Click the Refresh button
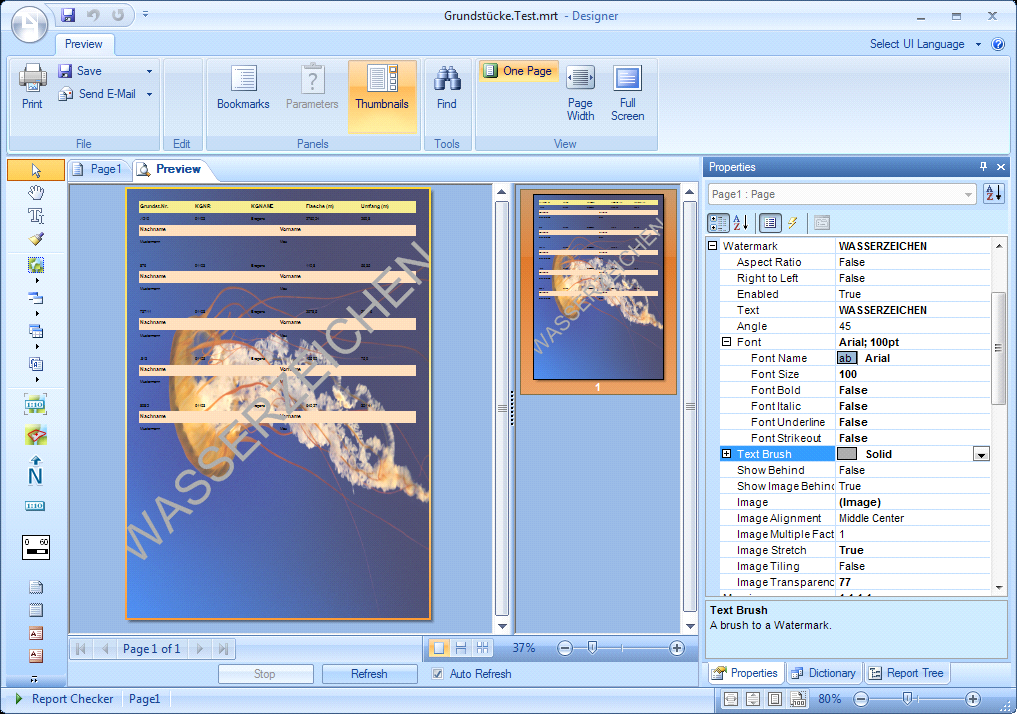The image size is (1017, 714). tap(369, 673)
